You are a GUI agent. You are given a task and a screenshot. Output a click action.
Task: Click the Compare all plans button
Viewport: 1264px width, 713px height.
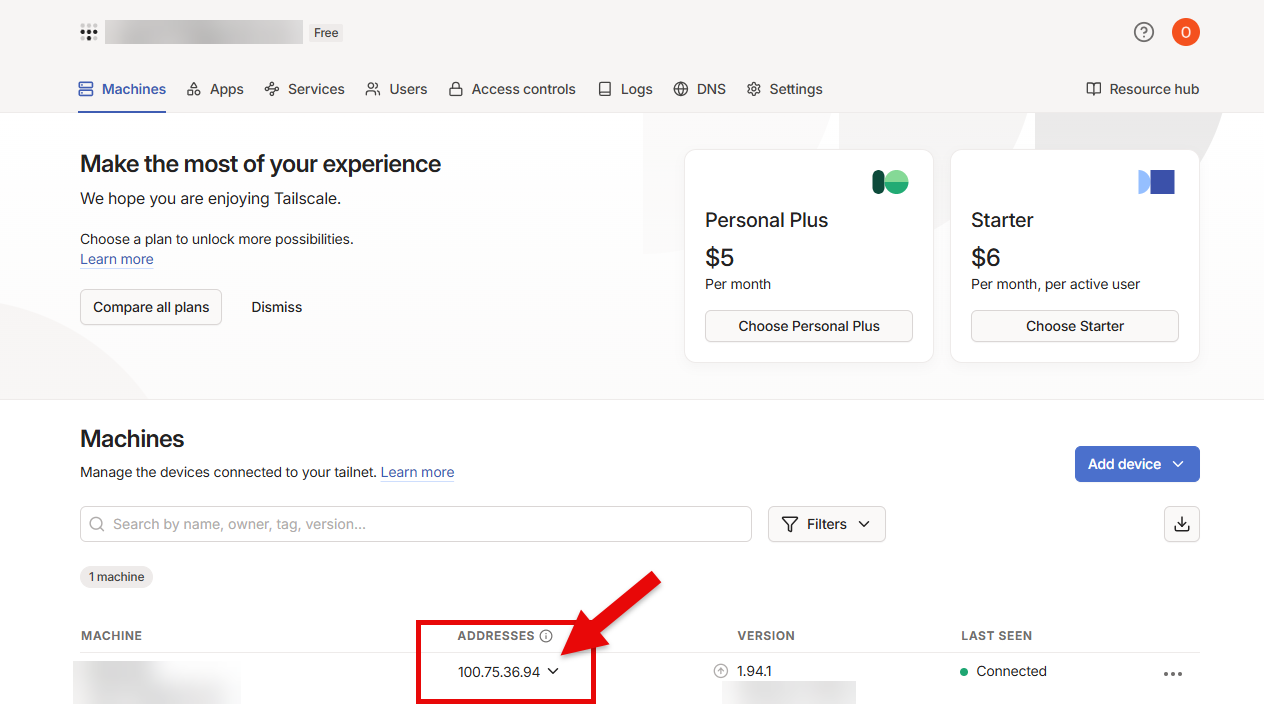(x=151, y=307)
